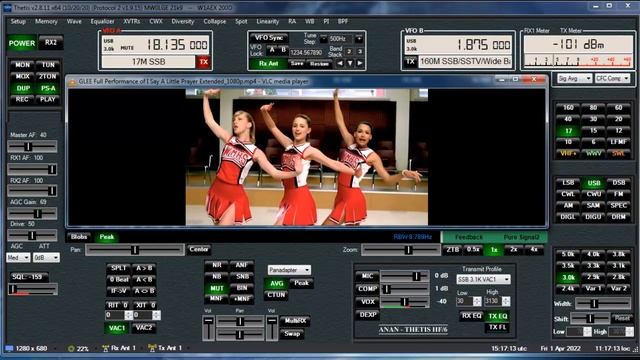Adjust the MIC gain slider
Image resolution: width=640 pixels, height=360 pixels.
click(x=404, y=276)
